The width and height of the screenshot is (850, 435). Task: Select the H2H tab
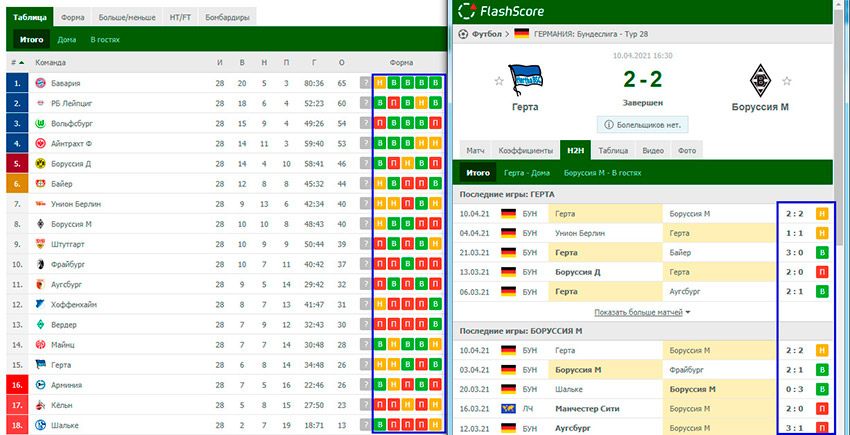pos(575,150)
